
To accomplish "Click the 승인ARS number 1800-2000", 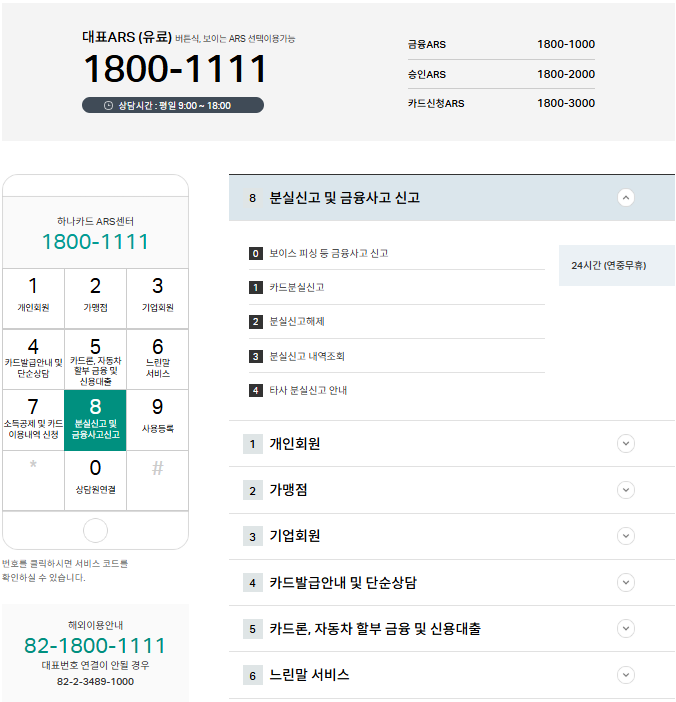I will pos(566,74).
